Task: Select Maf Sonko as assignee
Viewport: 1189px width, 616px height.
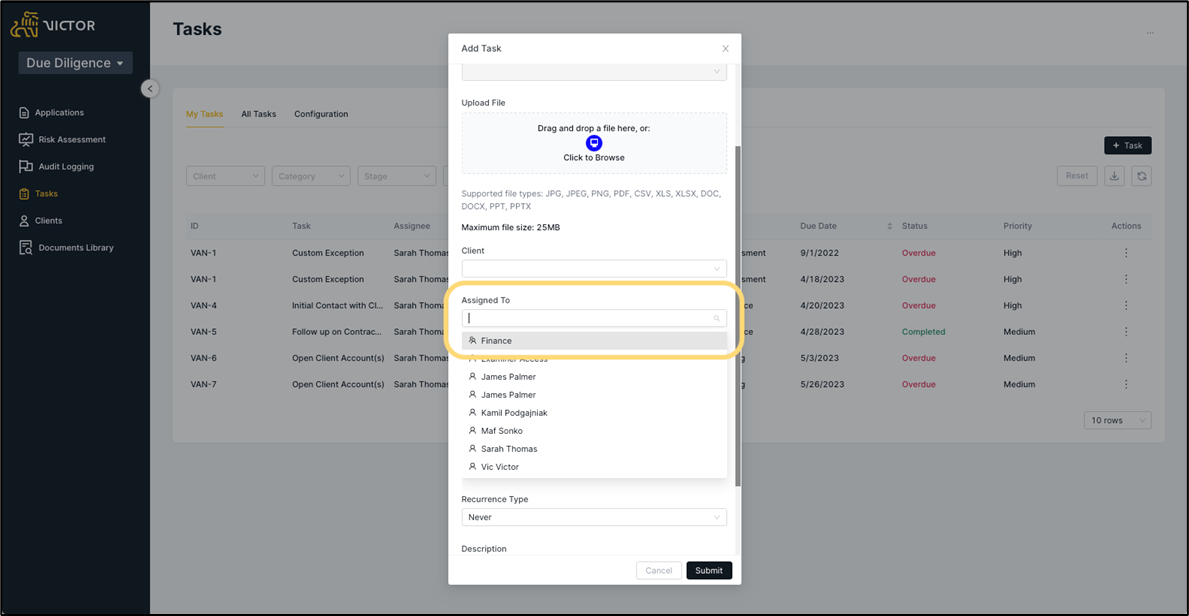Action: point(594,431)
